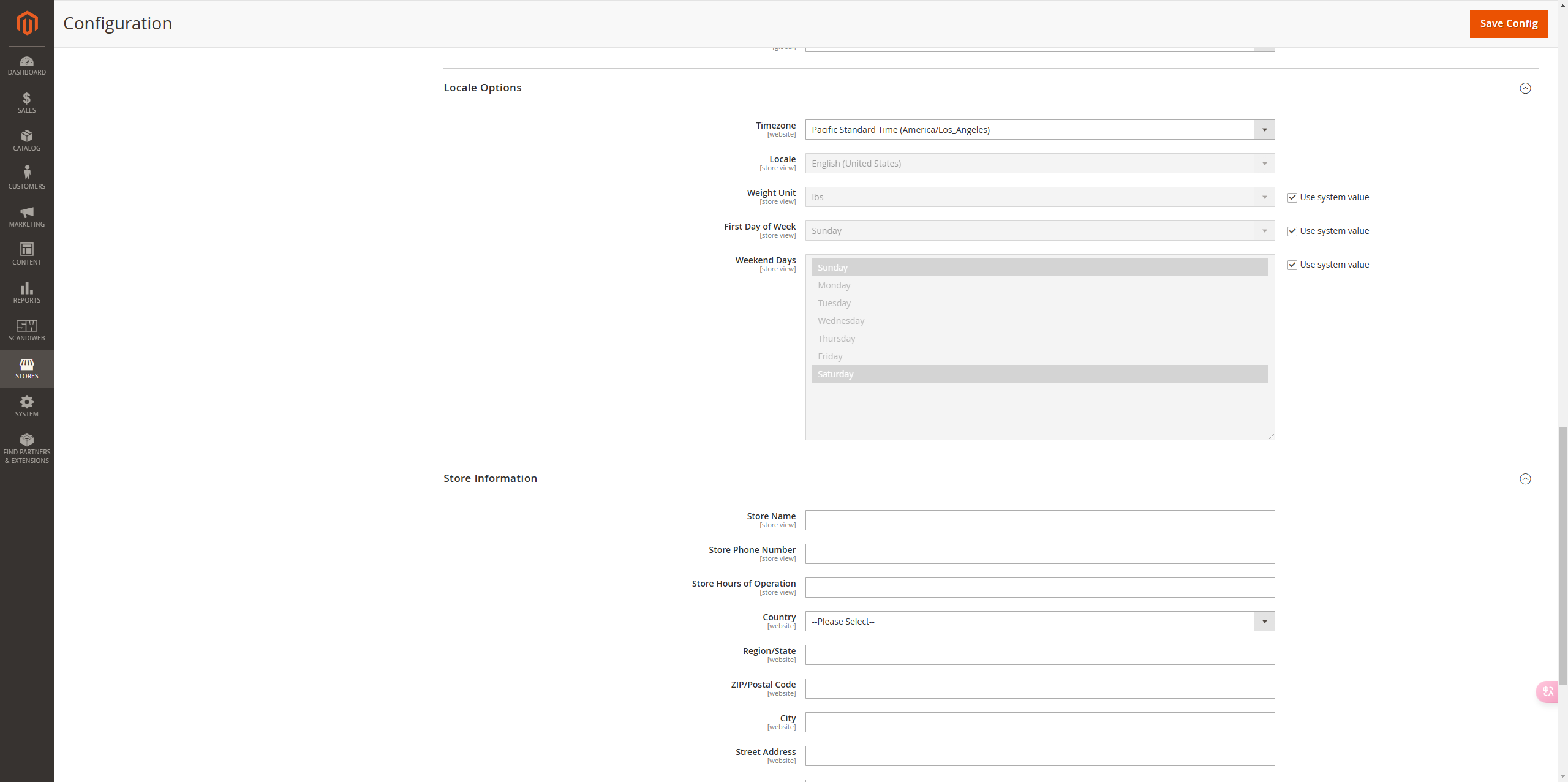Uncheck Use system value for First Day of Week
1568x782 pixels.
pyautogui.click(x=1292, y=231)
